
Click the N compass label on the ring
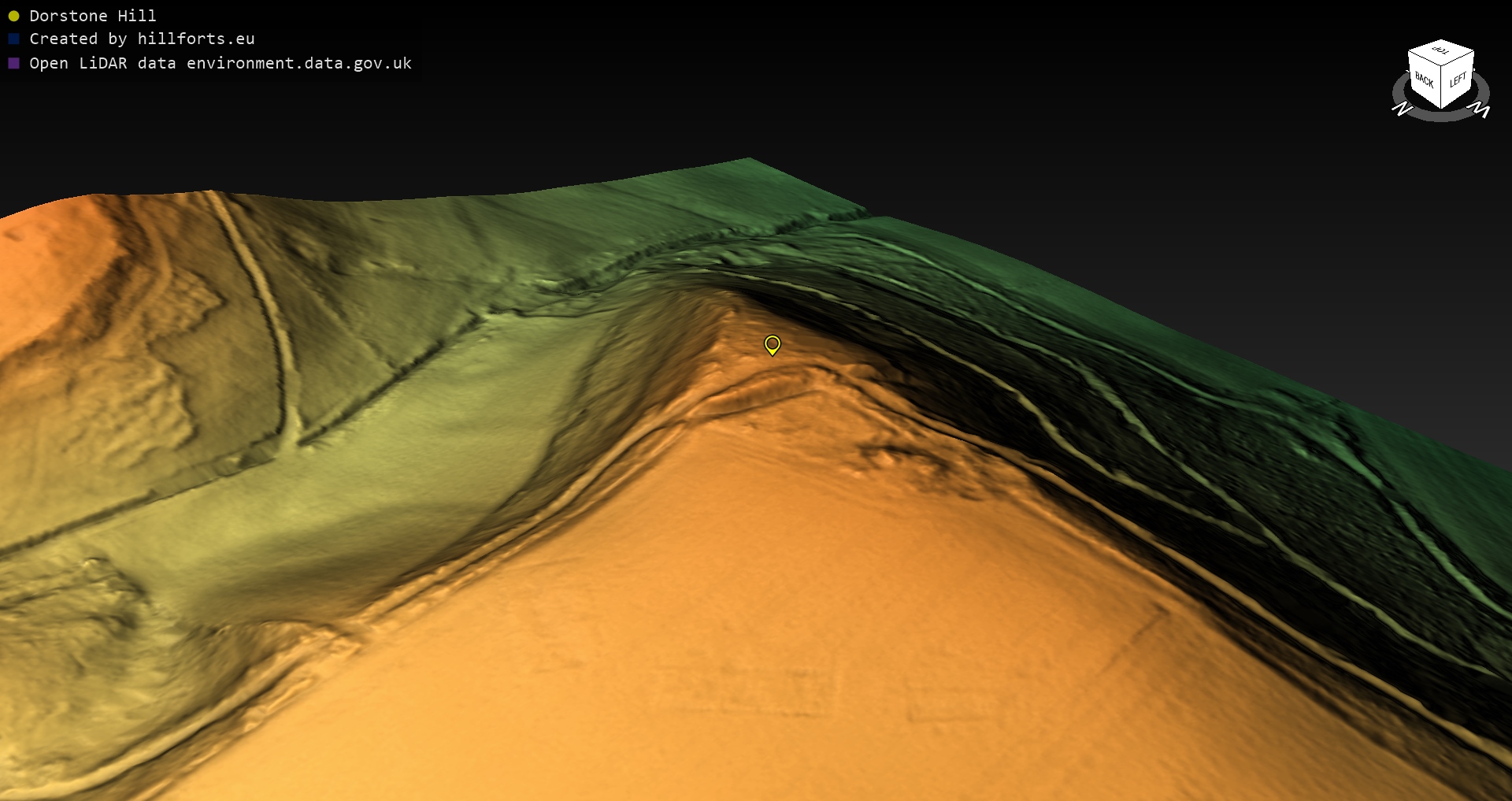tap(1402, 109)
